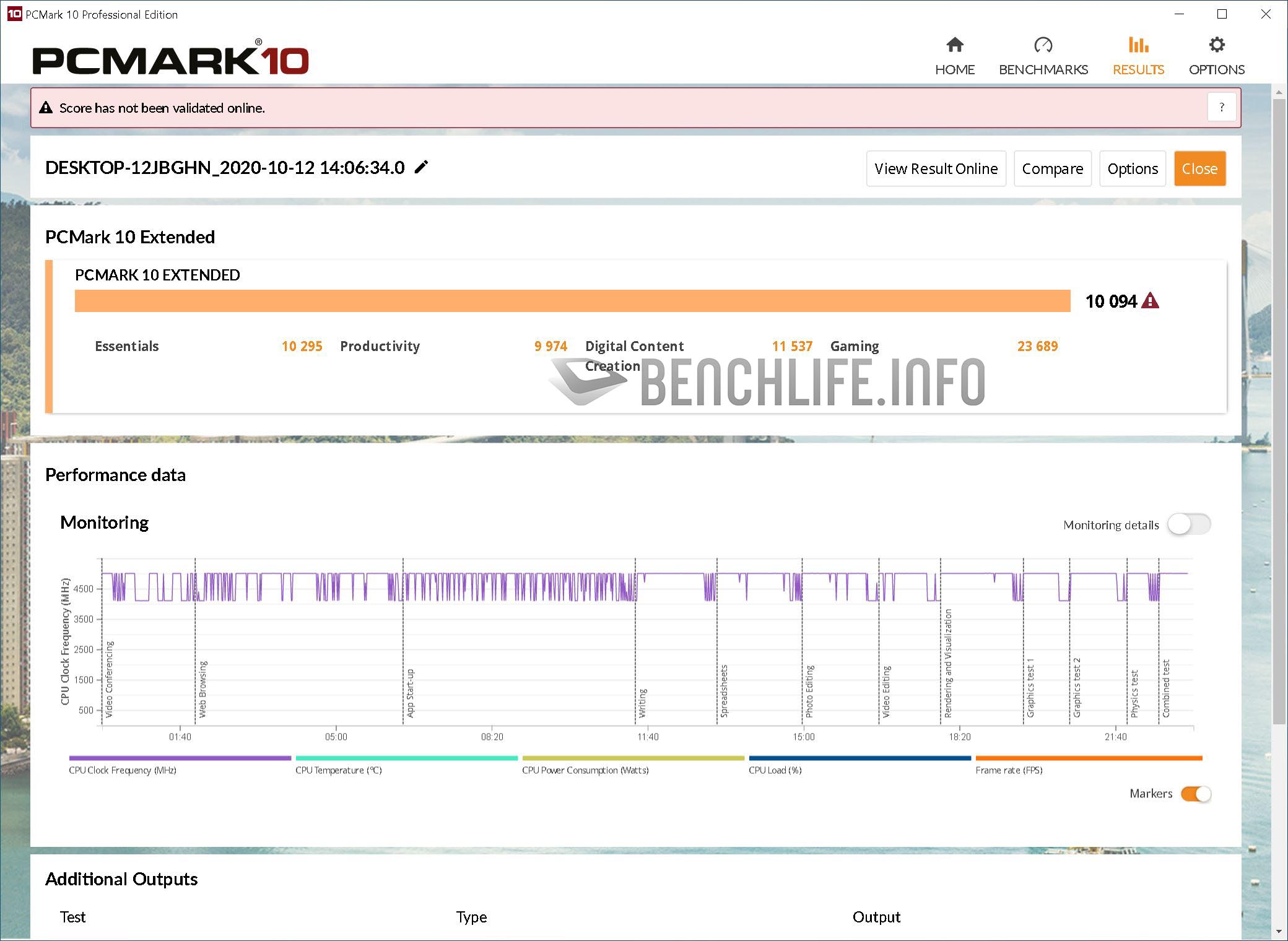Enable the Monitoring details toggle
Image resolution: width=1288 pixels, height=941 pixels.
(1188, 524)
